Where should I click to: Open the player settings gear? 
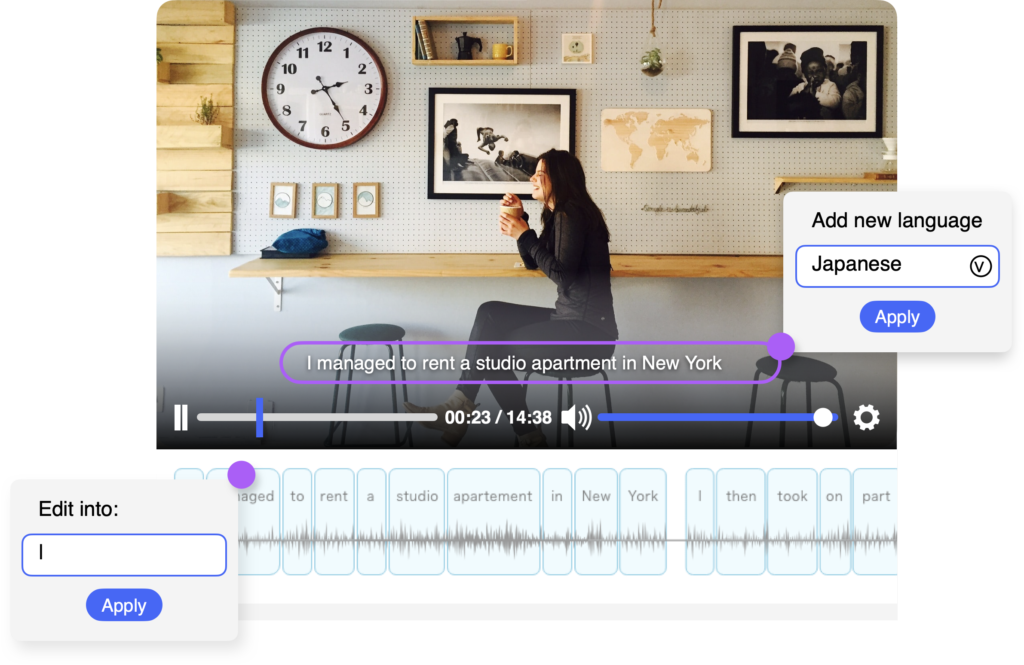(865, 417)
